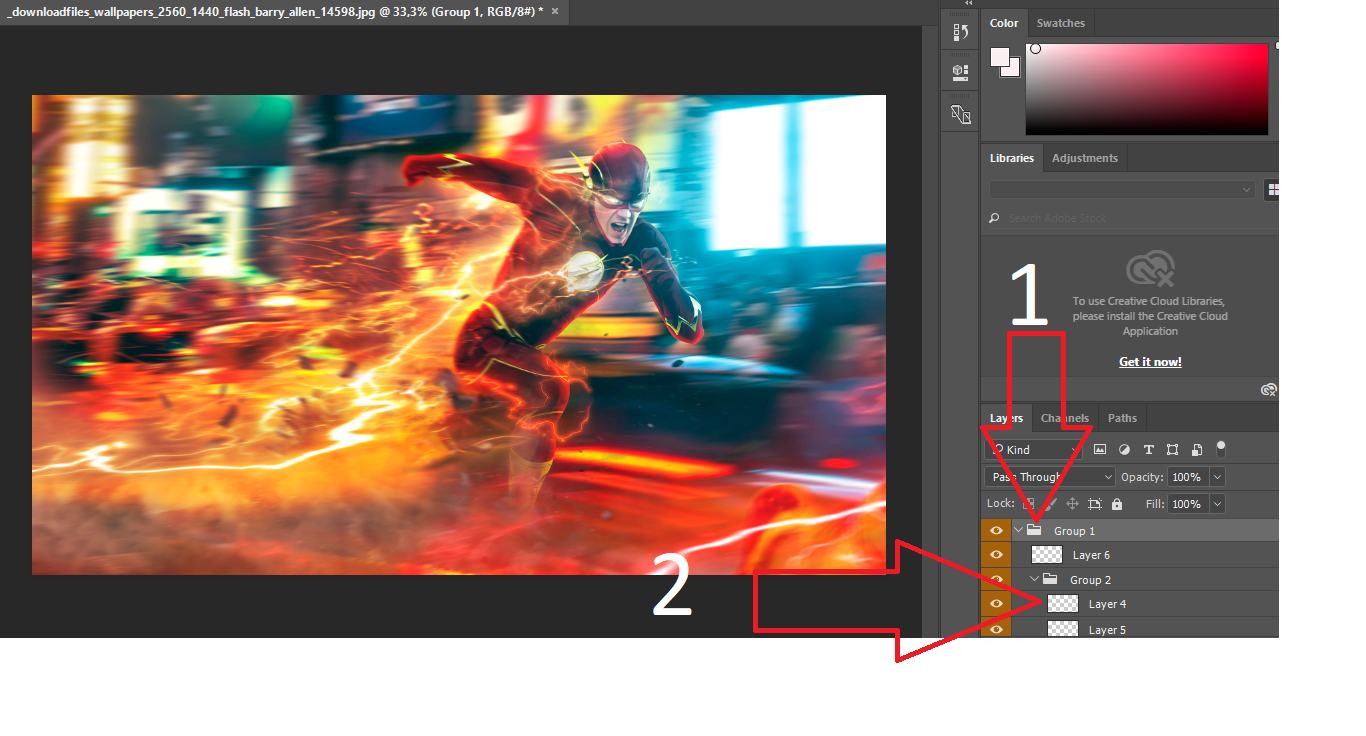Select the Layer 4 name

point(1107,604)
